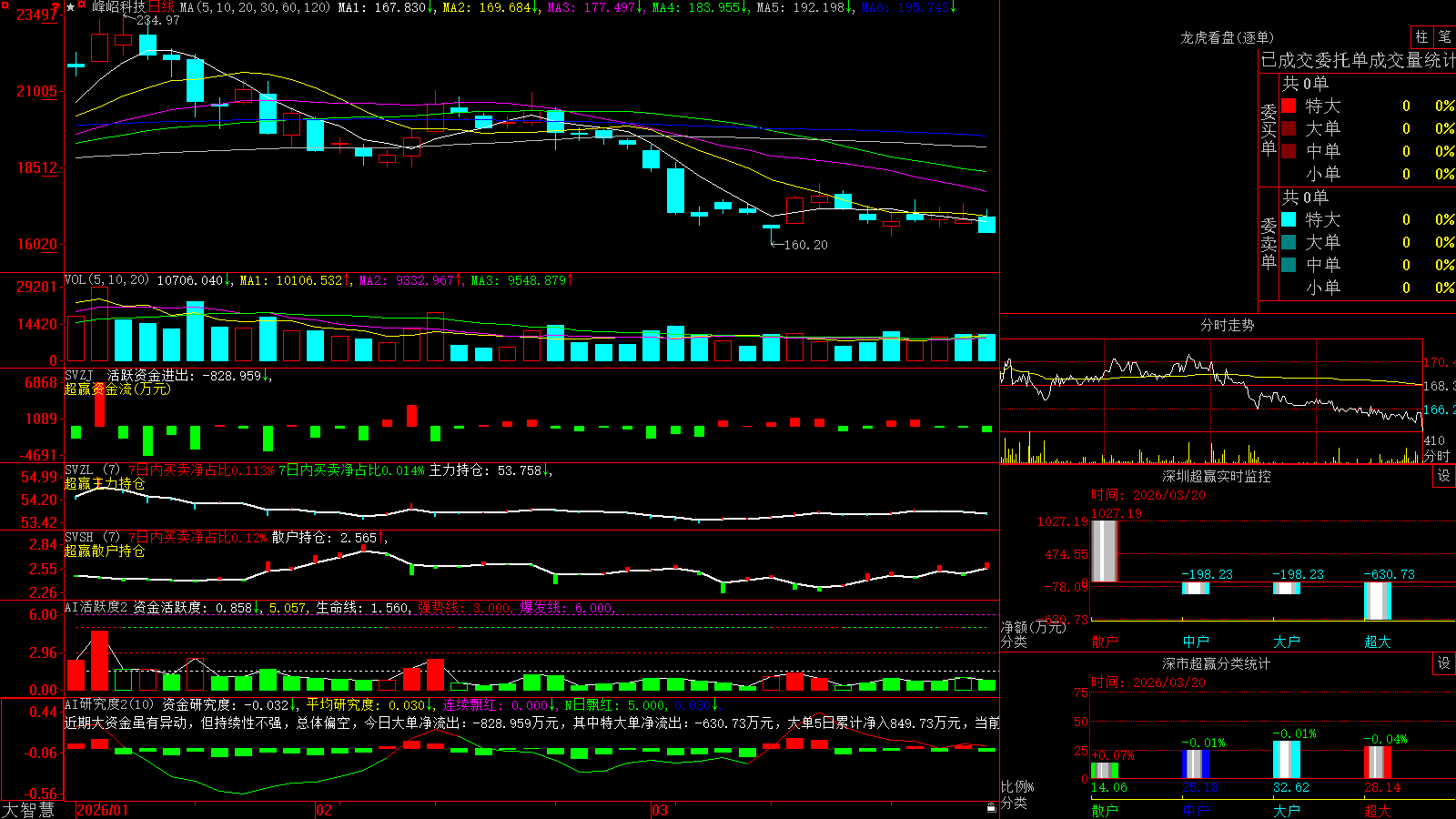Click the 大户 32.62 bar in the 深市超赢分类统计 chart
This screenshot has height=819, width=1456.
coord(1287,759)
